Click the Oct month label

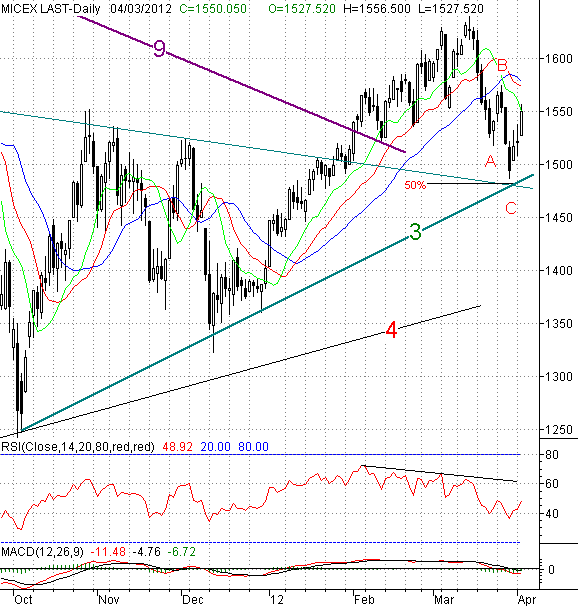click(x=23, y=599)
